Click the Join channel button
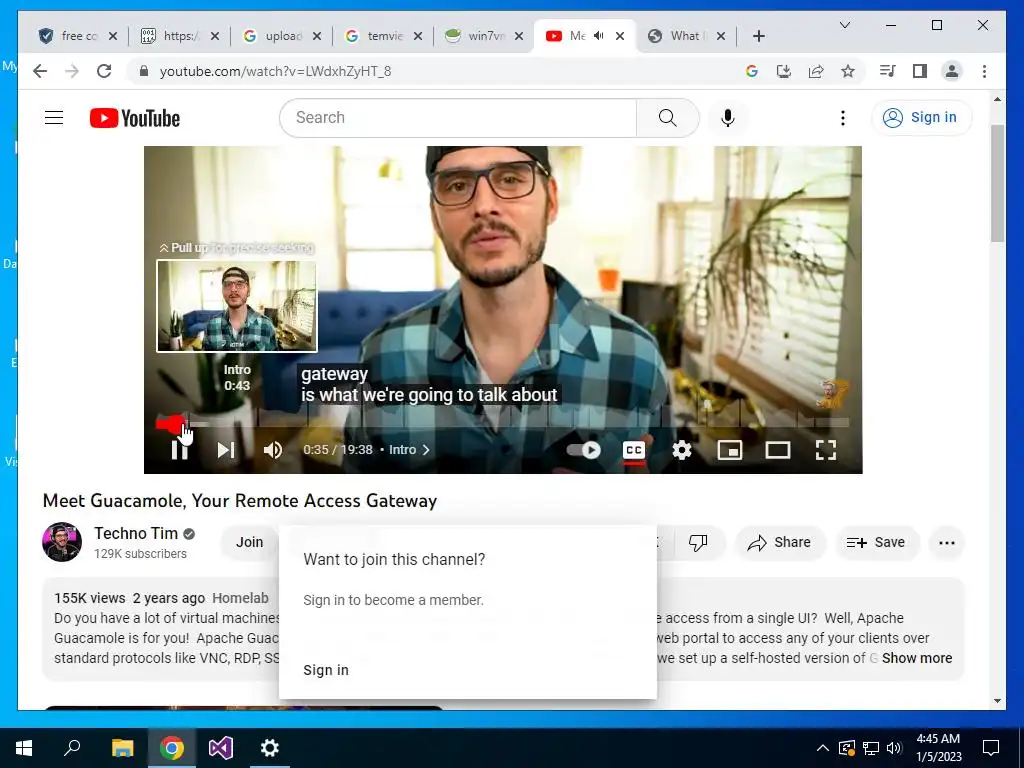The image size is (1024, 768). pyautogui.click(x=249, y=542)
